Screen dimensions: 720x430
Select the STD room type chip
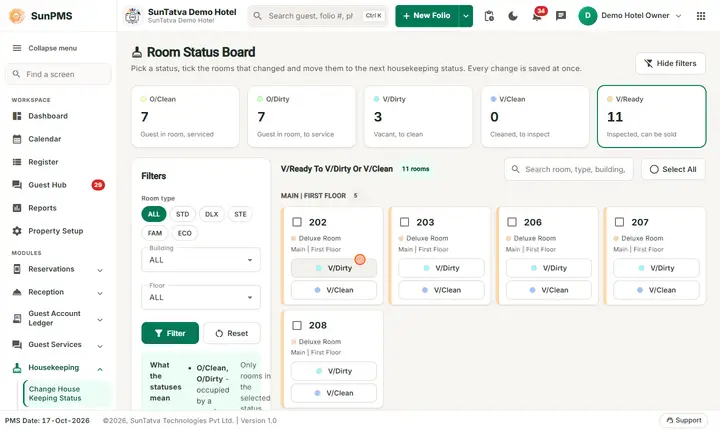point(182,215)
